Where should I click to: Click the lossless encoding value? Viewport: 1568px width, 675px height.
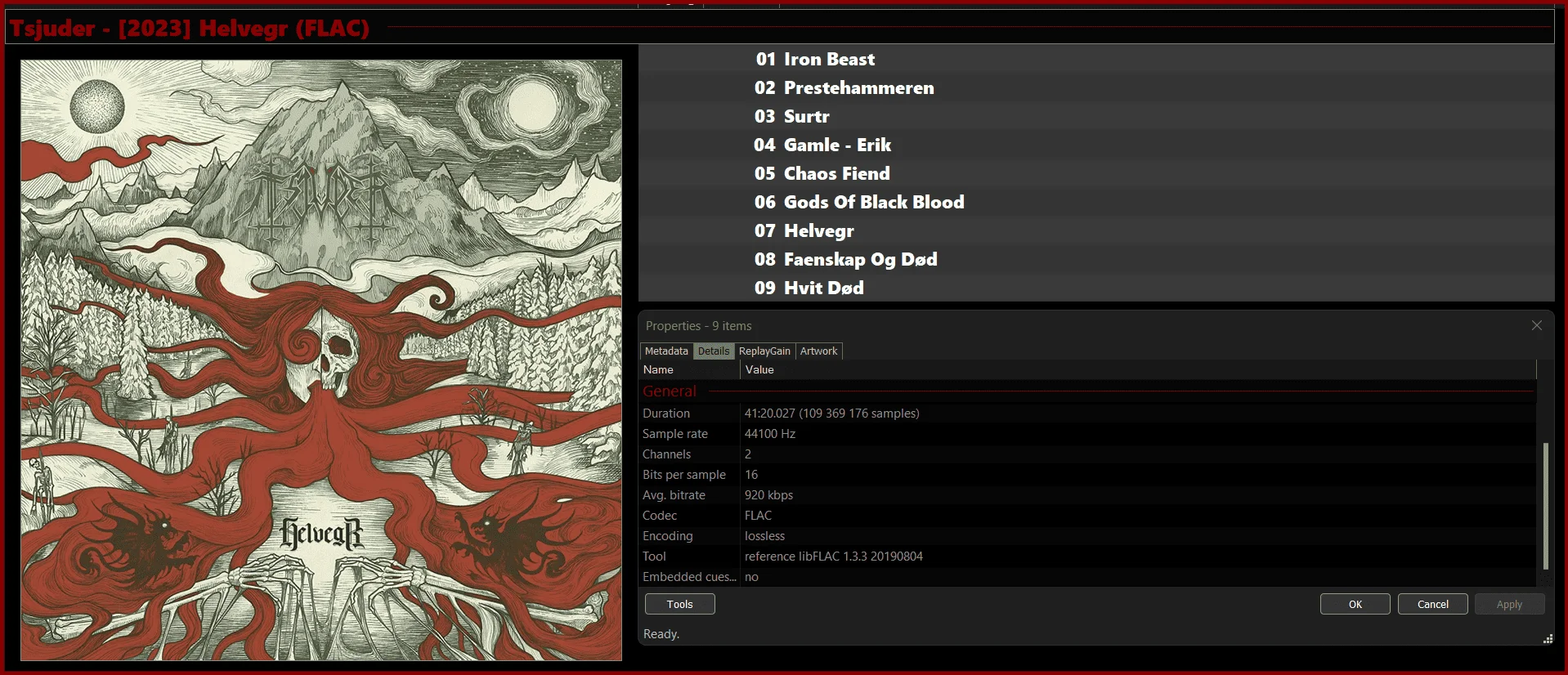pyautogui.click(x=764, y=536)
